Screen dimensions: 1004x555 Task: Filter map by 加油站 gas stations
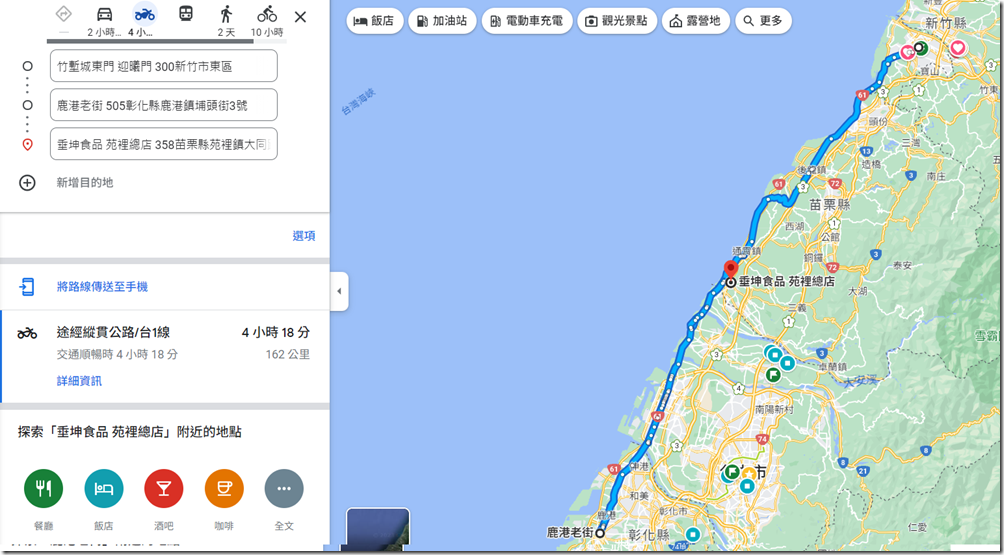point(442,21)
